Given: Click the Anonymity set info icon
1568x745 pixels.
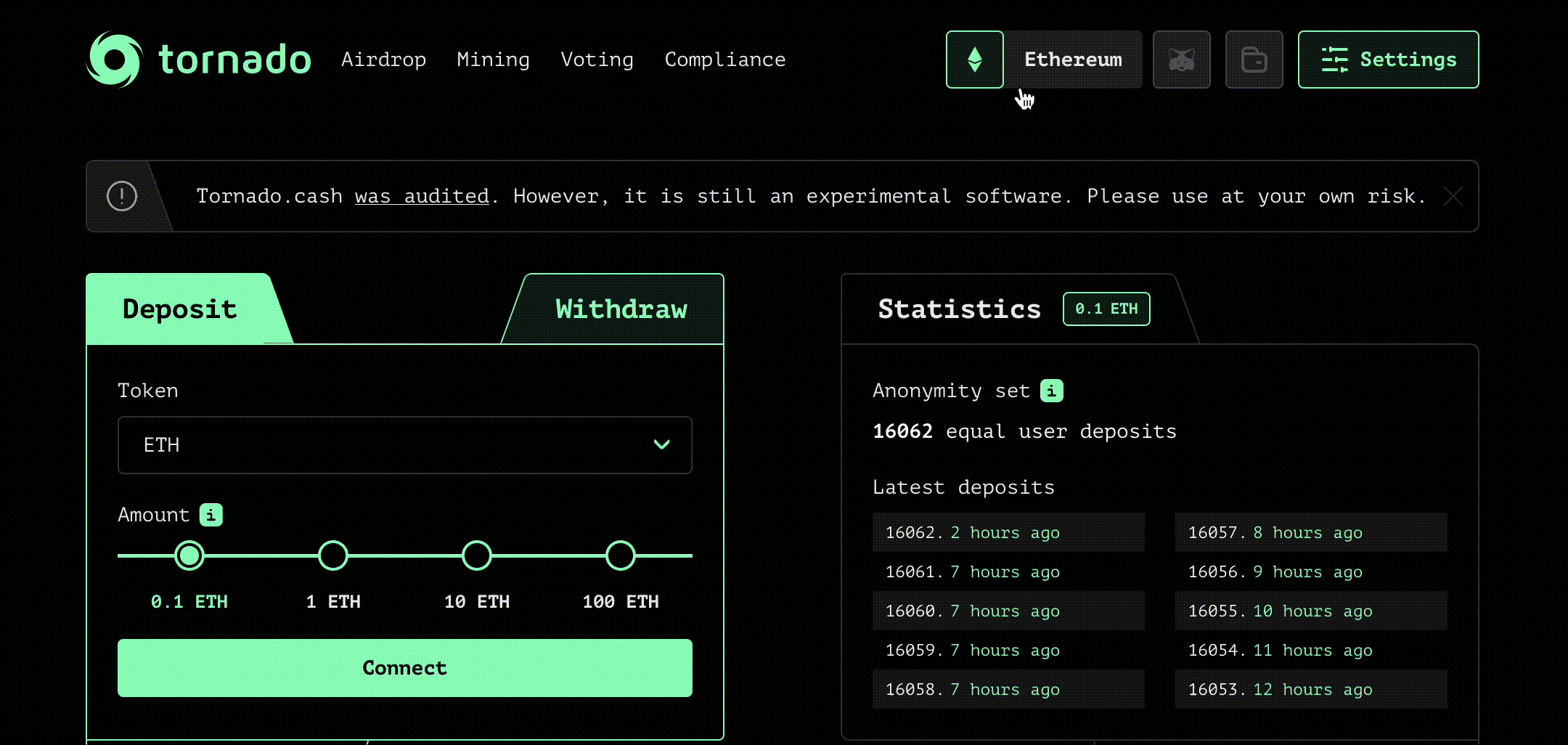Looking at the screenshot, I should [1051, 391].
